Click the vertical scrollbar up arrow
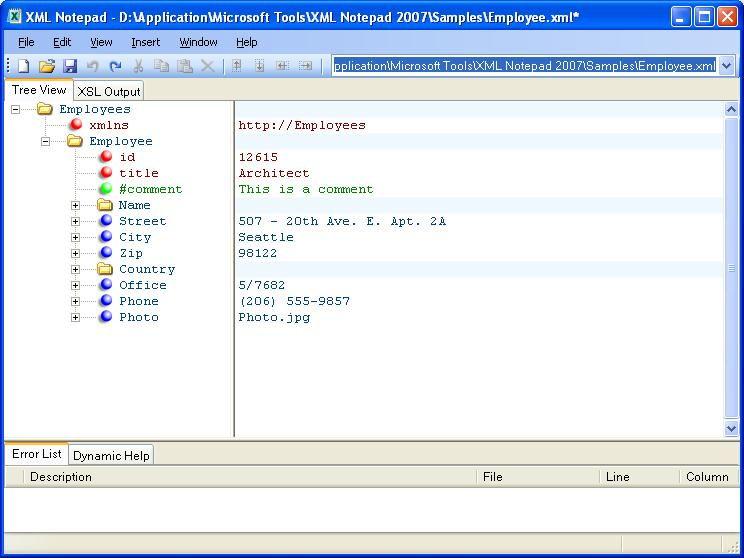 pos(731,110)
